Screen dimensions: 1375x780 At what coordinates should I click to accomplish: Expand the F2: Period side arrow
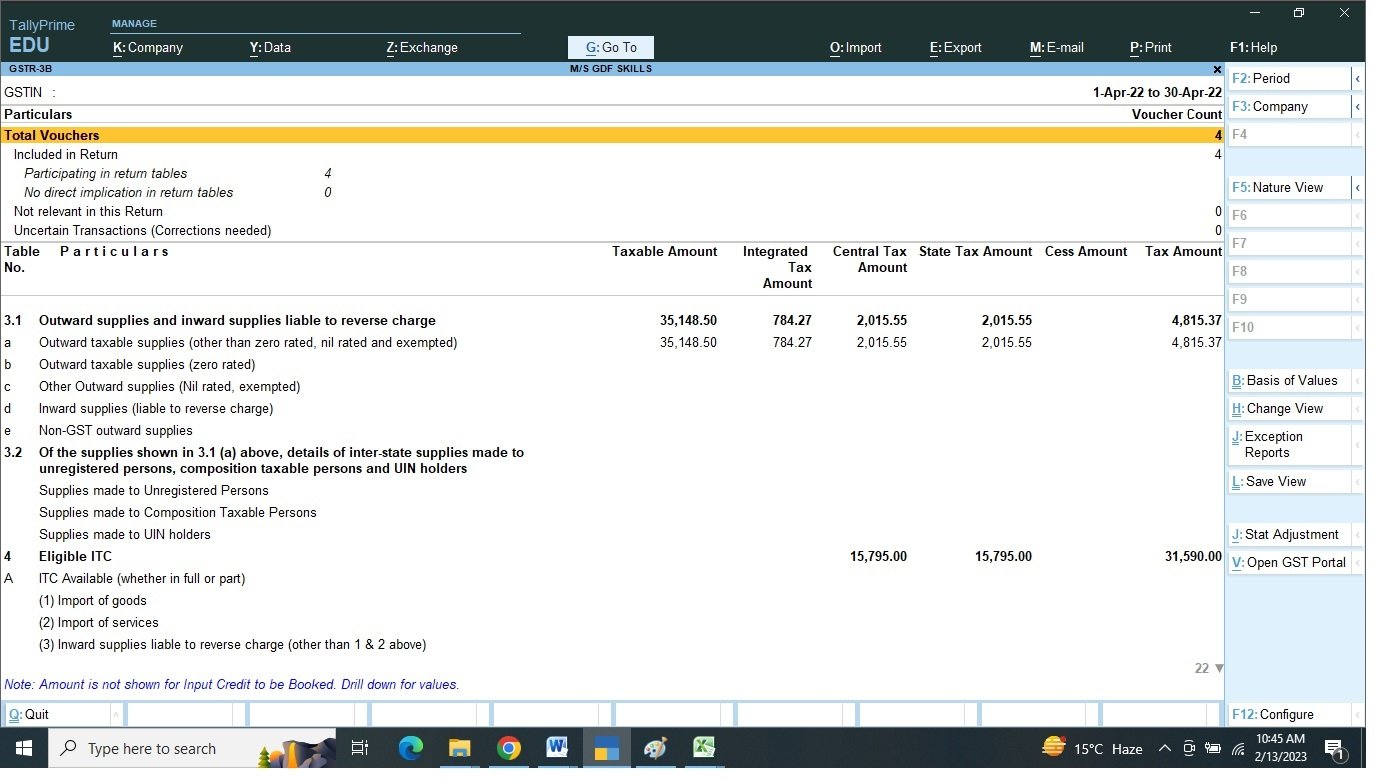(x=1357, y=78)
